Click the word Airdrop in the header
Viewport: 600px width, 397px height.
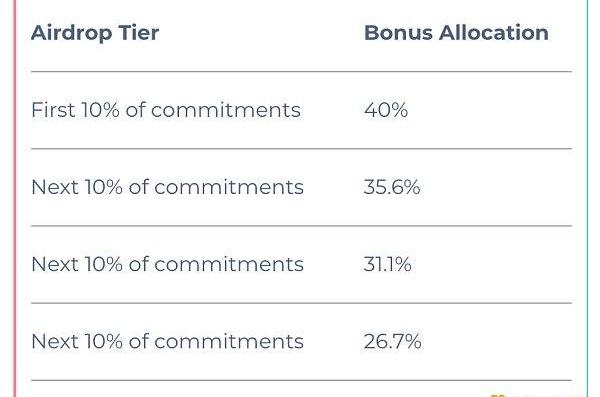(x=72, y=33)
